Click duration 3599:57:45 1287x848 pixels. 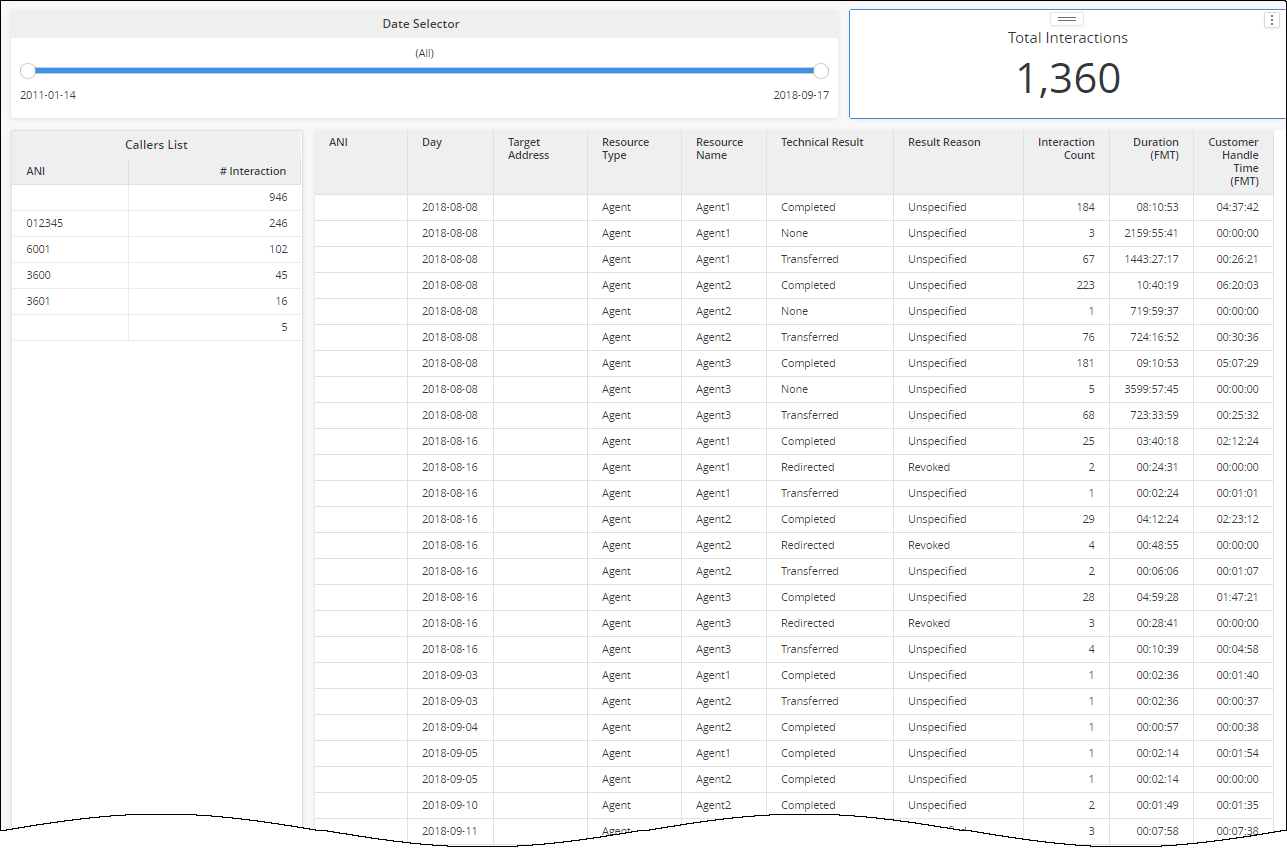1151,389
